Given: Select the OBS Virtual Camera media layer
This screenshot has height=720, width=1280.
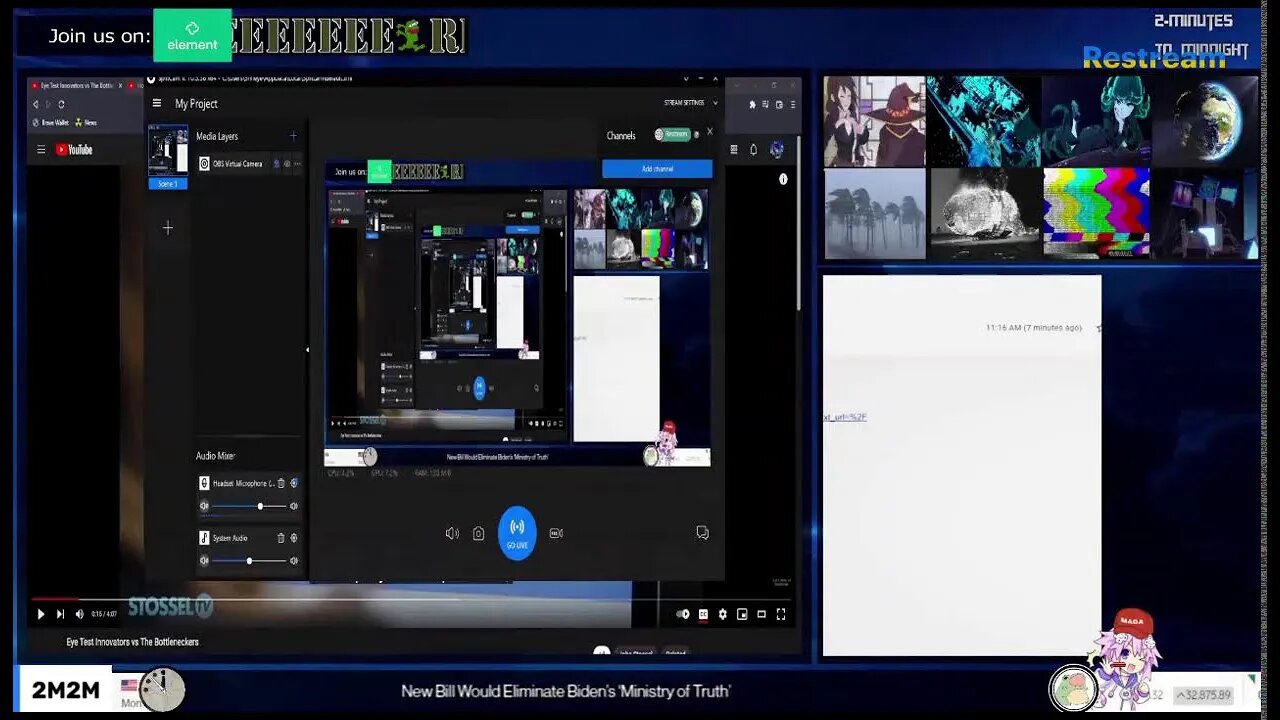Looking at the screenshot, I should click(x=249, y=164).
